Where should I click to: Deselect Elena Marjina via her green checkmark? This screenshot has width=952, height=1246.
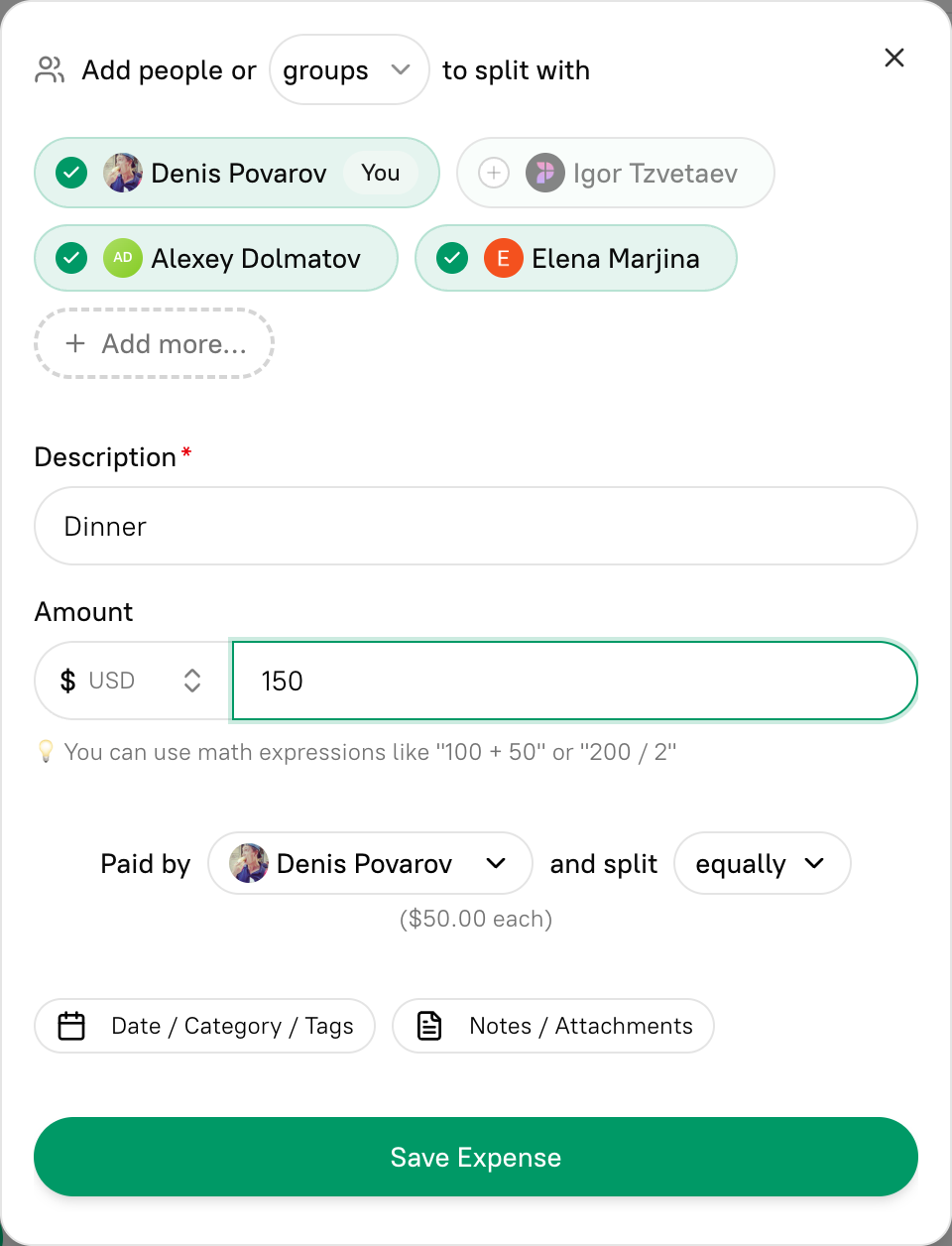451,258
